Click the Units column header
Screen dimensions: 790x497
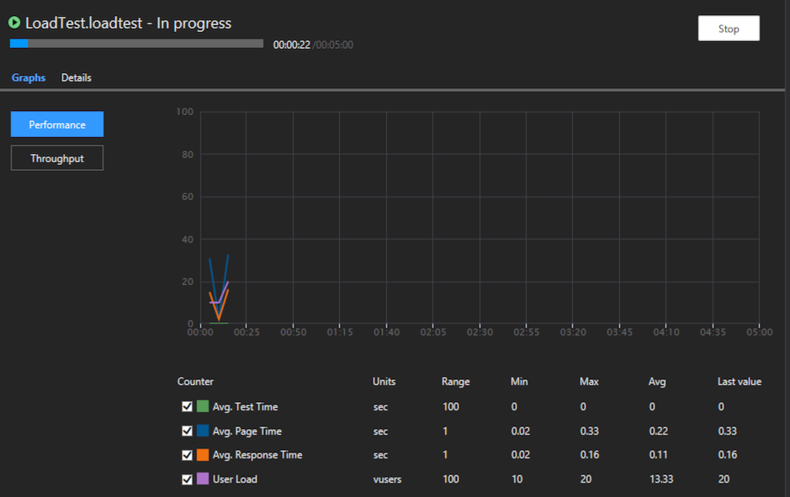384,382
